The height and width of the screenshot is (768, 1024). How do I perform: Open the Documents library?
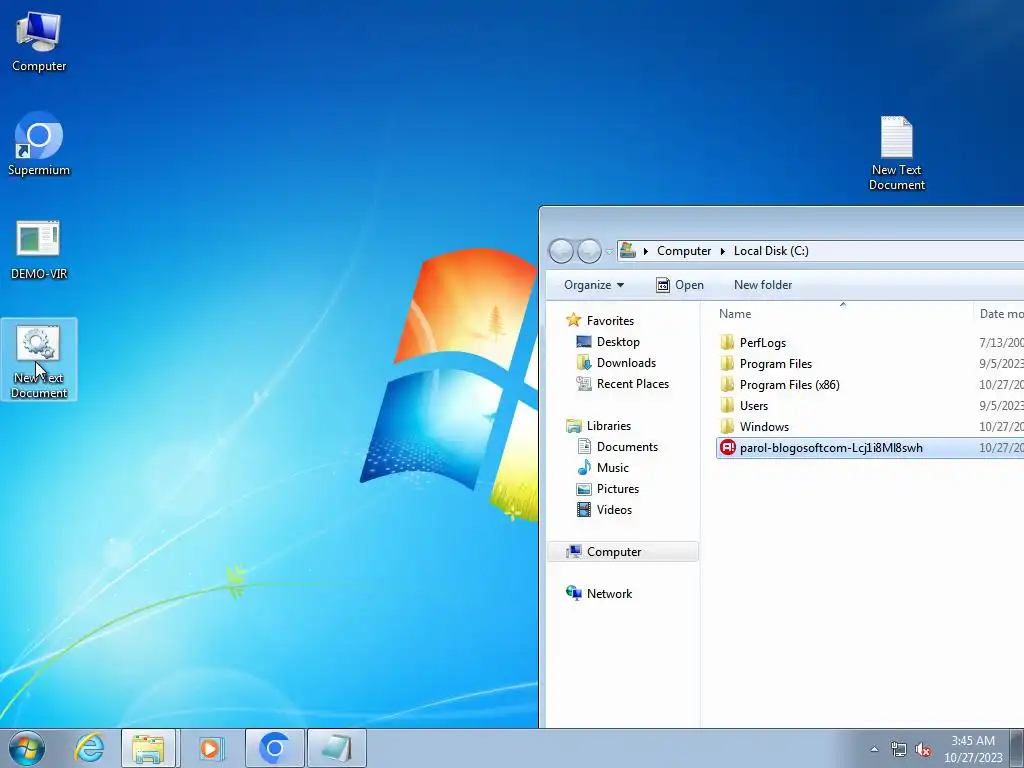click(x=627, y=447)
